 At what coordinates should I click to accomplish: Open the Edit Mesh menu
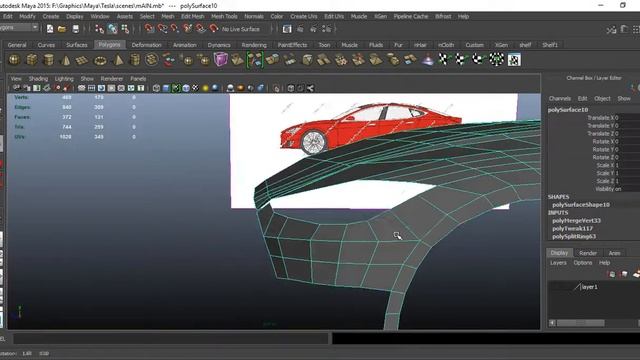193,16
